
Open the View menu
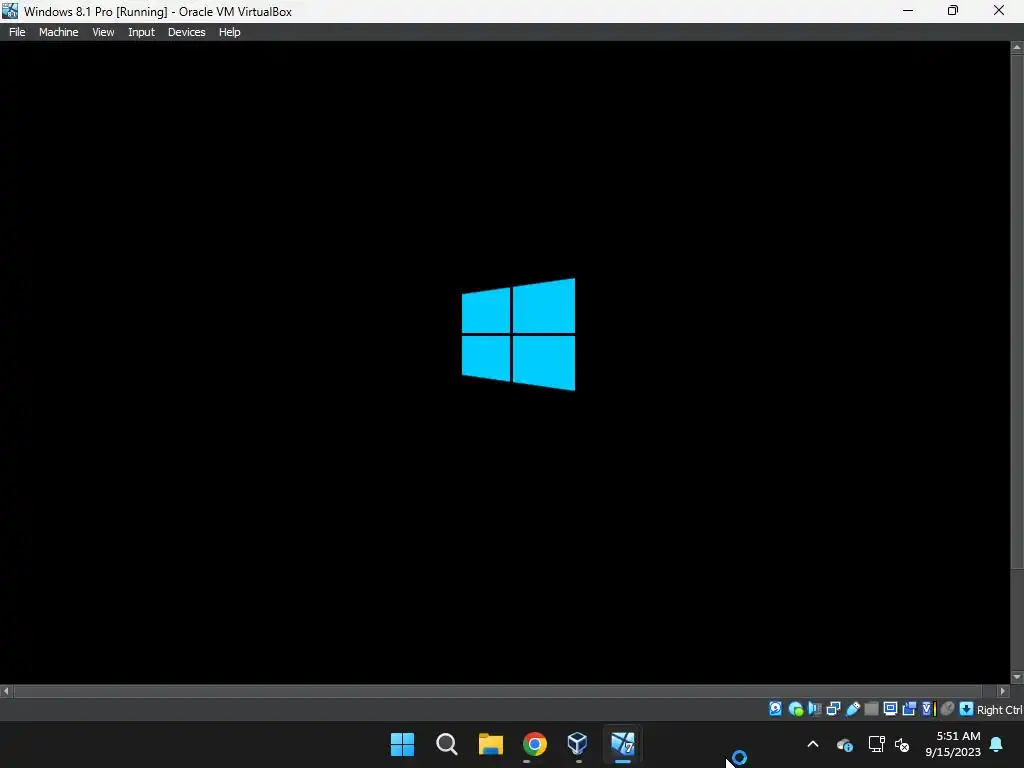[103, 32]
